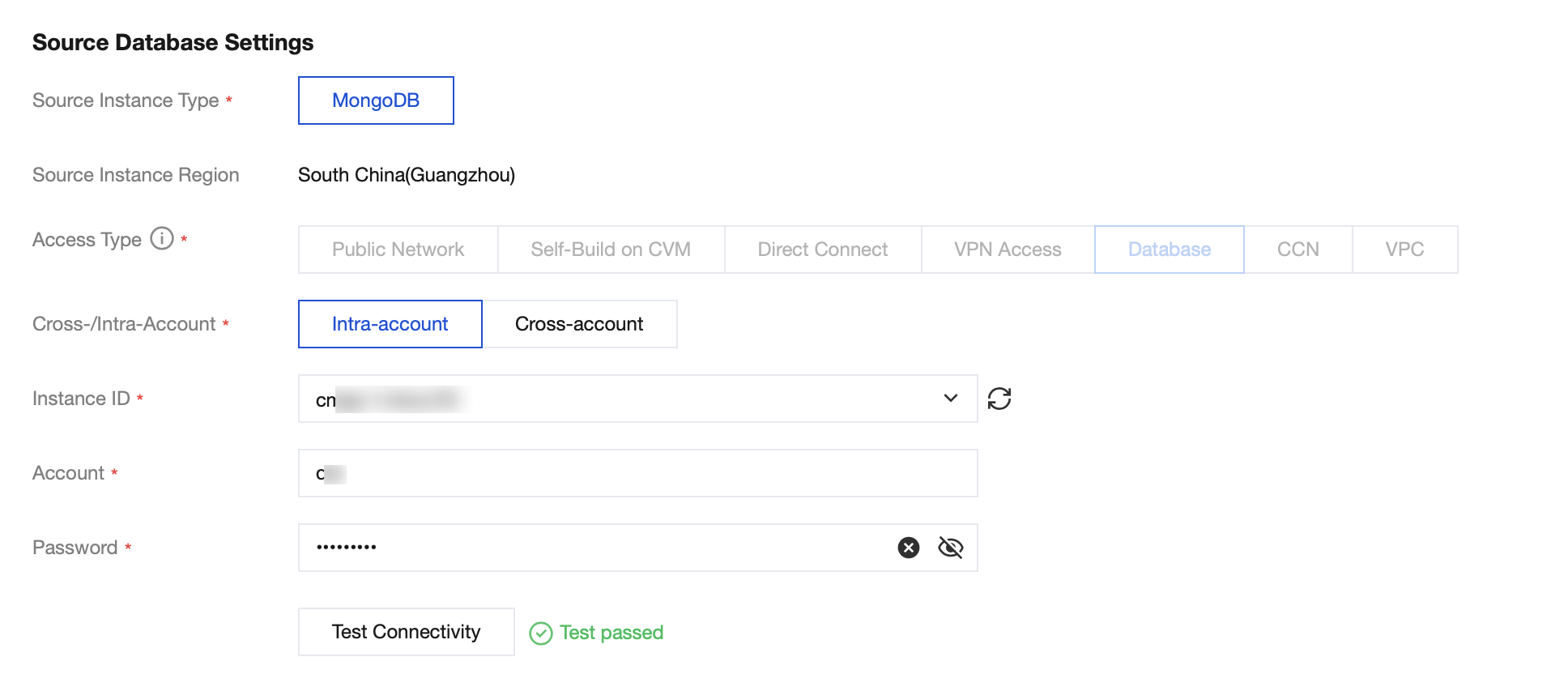This screenshot has width=1568, height=674.
Task: Toggle password visibility eye icon
Action: click(950, 548)
